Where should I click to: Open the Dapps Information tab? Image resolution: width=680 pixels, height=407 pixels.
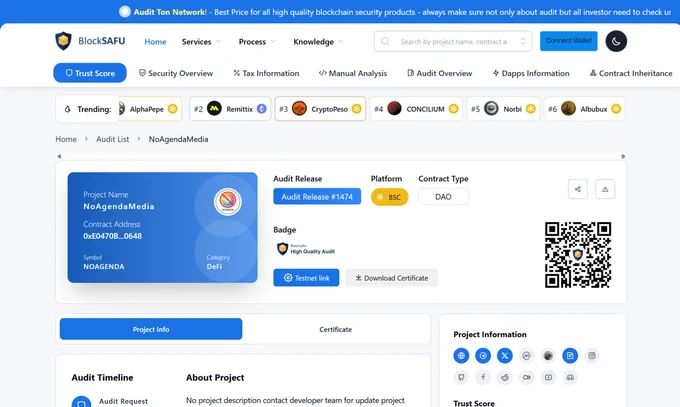pos(531,73)
